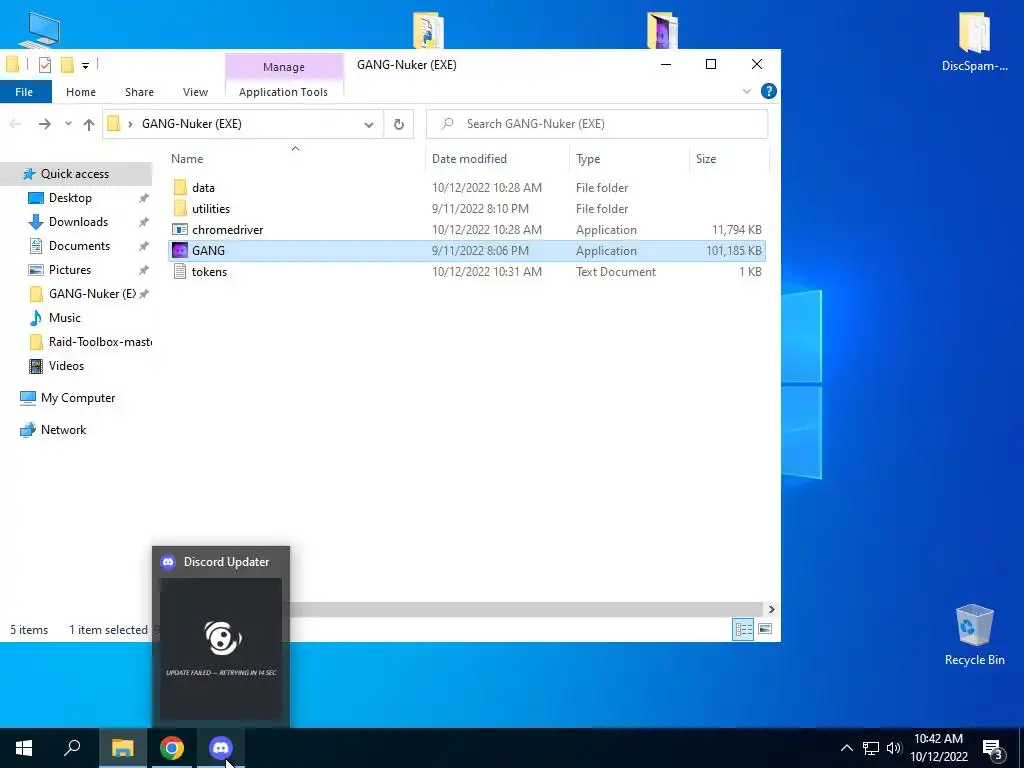Viewport: 1024px width, 768px height.
Task: Click the Discord taskbar icon
Action: coord(221,748)
